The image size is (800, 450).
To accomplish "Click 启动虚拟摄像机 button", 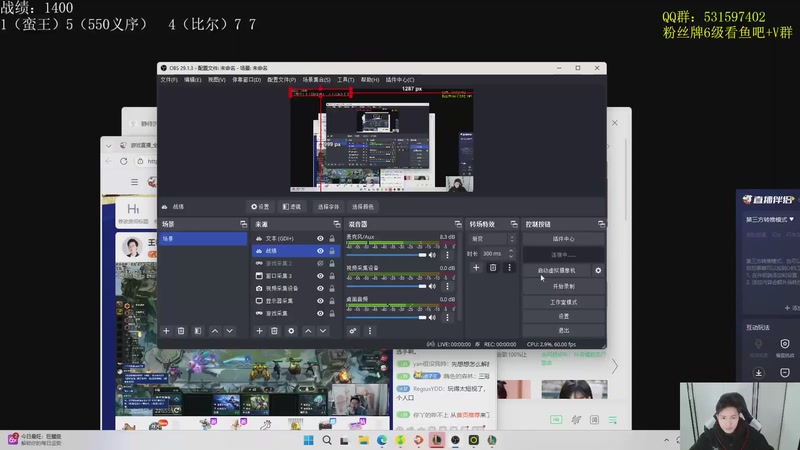I will click(557, 270).
